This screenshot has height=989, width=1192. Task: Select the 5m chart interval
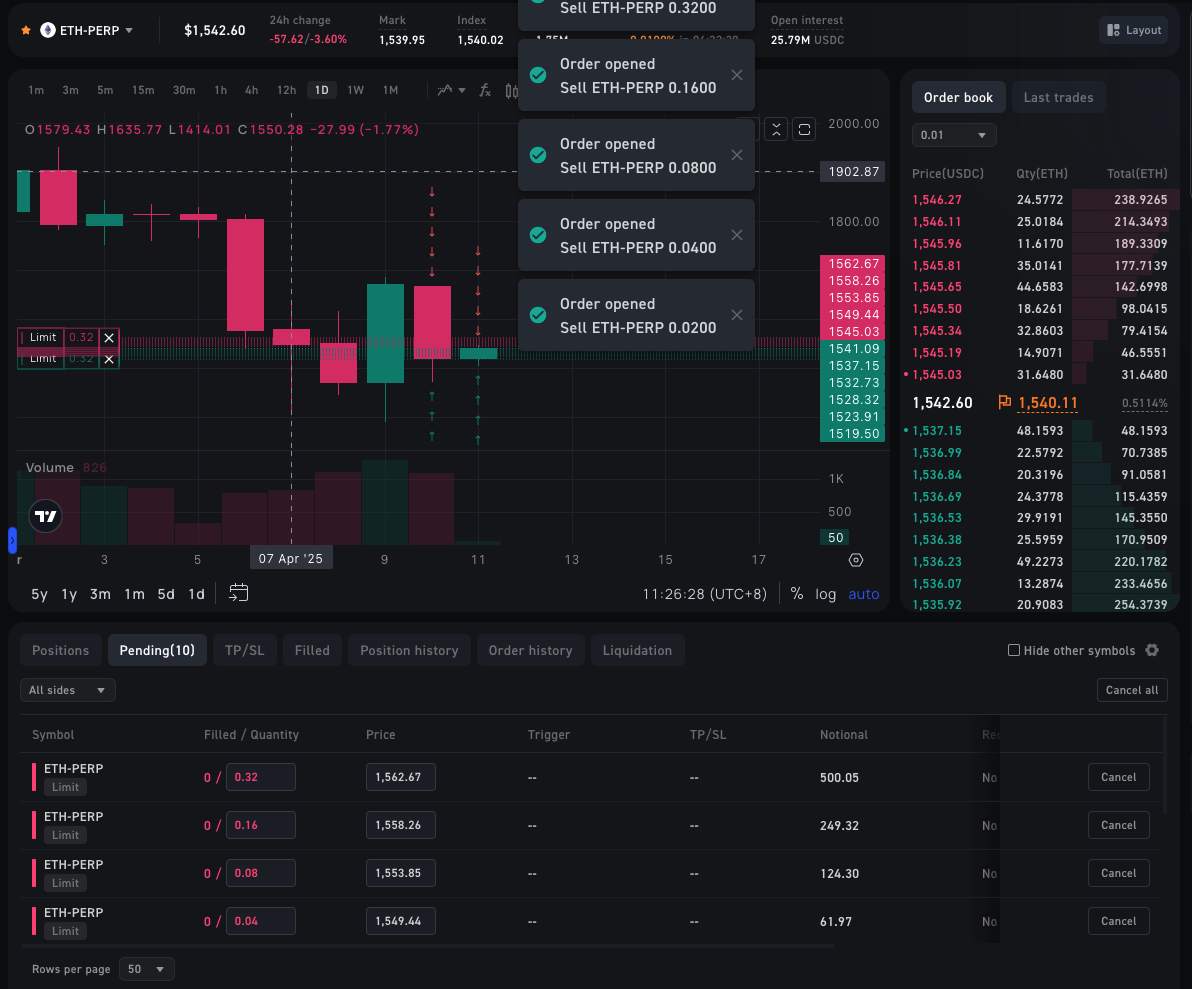pyautogui.click(x=105, y=90)
